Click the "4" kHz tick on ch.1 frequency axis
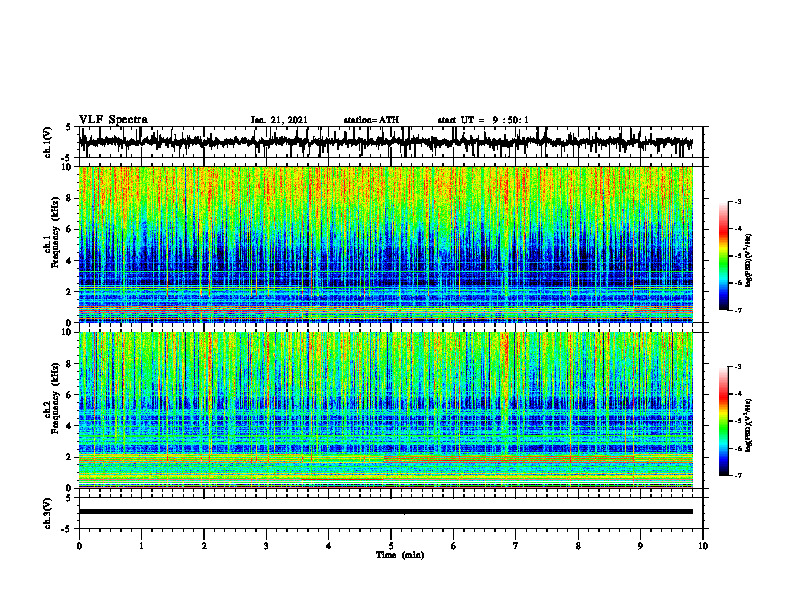 [x=69, y=261]
